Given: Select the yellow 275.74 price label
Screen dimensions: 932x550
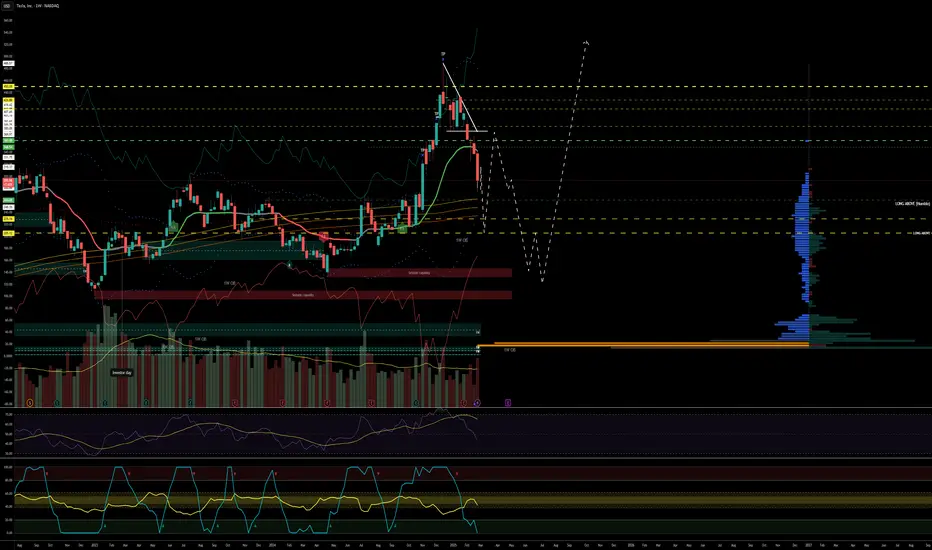Looking at the screenshot, I should pyautogui.click(x=8, y=219).
